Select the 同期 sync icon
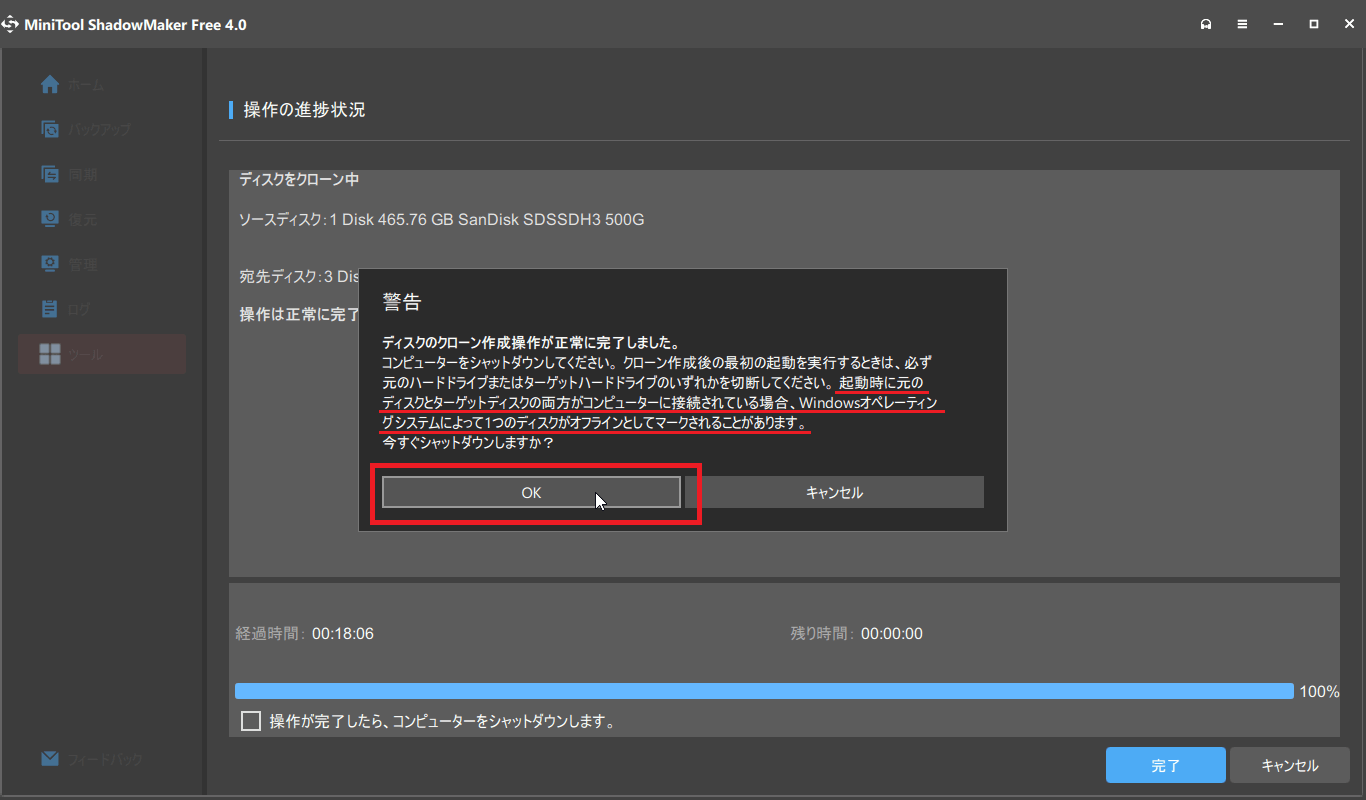This screenshot has height=800, width=1366. tap(51, 174)
